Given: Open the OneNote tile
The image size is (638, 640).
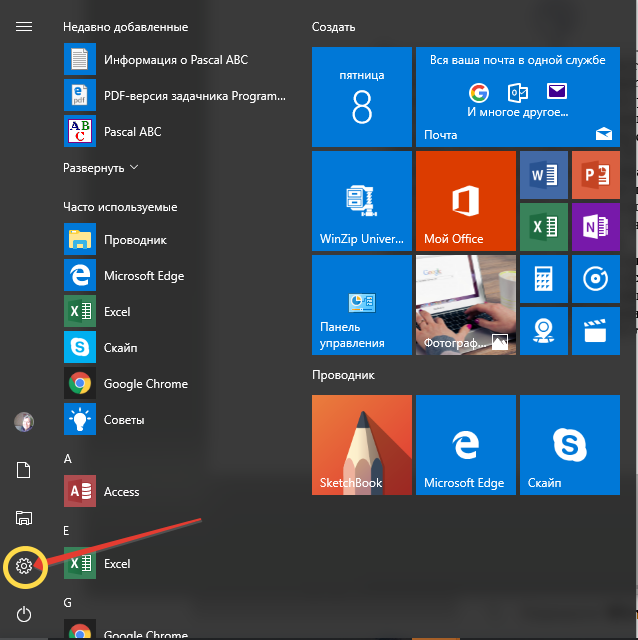Looking at the screenshot, I should tap(596, 227).
